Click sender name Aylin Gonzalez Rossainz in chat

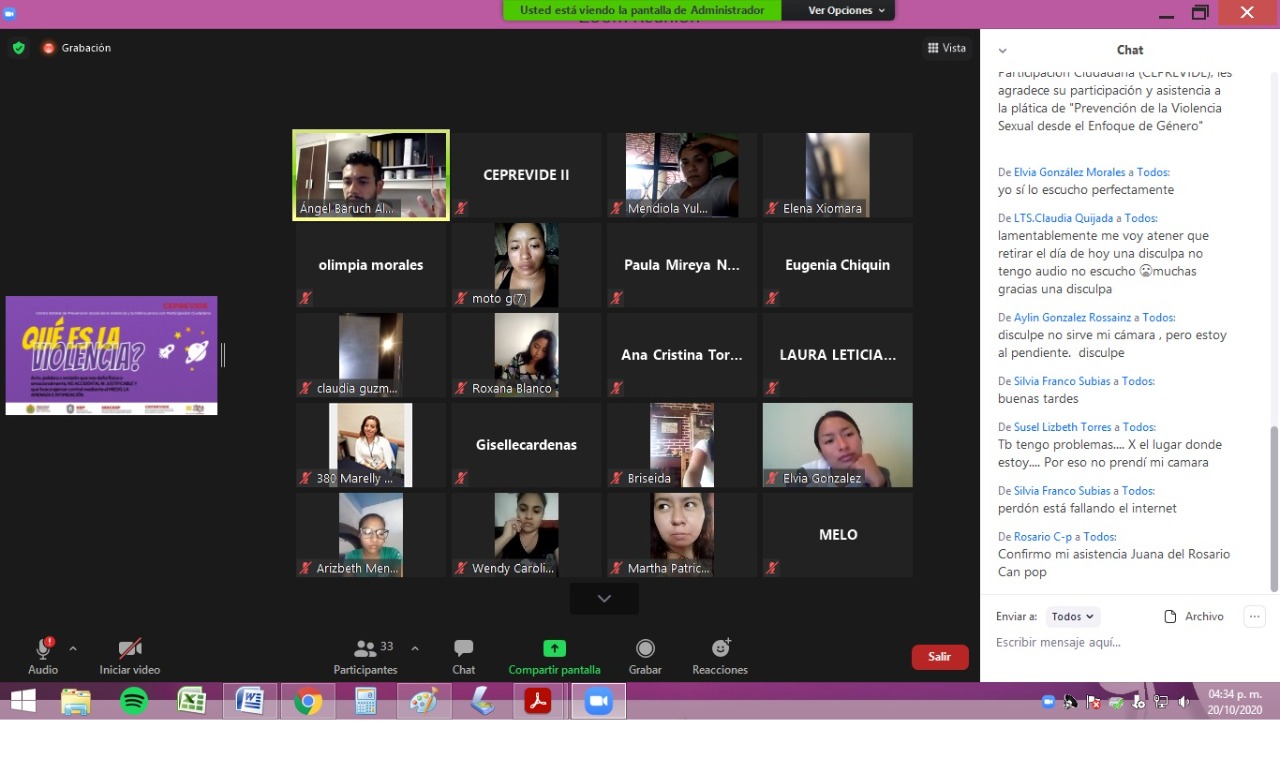point(1073,318)
